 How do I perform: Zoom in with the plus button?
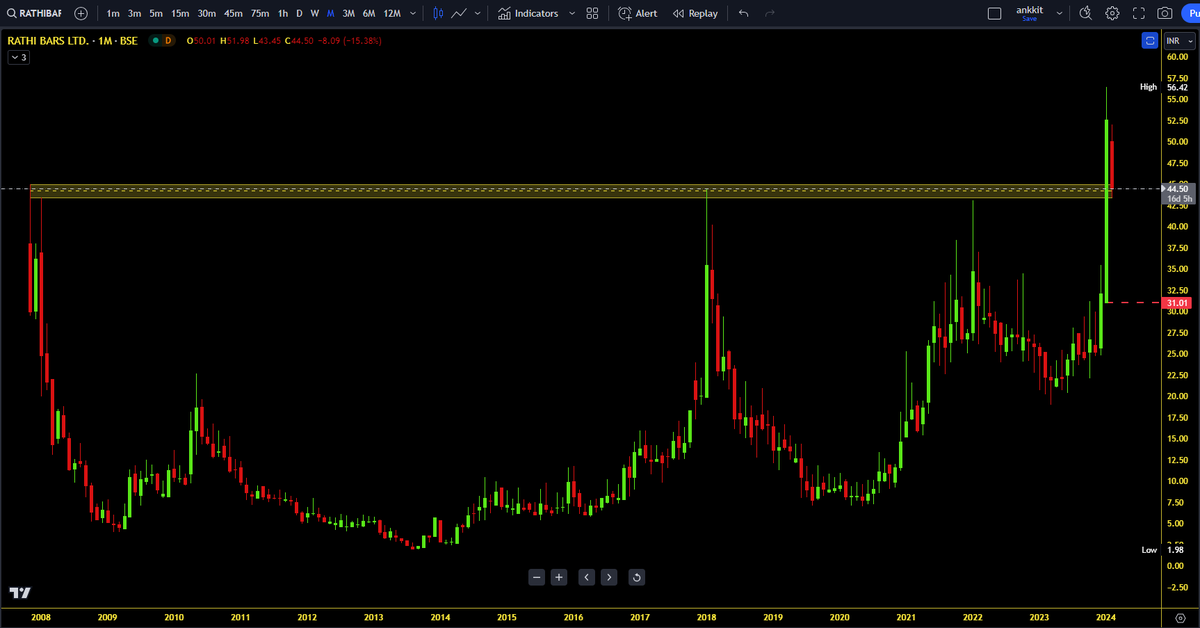tap(559, 577)
